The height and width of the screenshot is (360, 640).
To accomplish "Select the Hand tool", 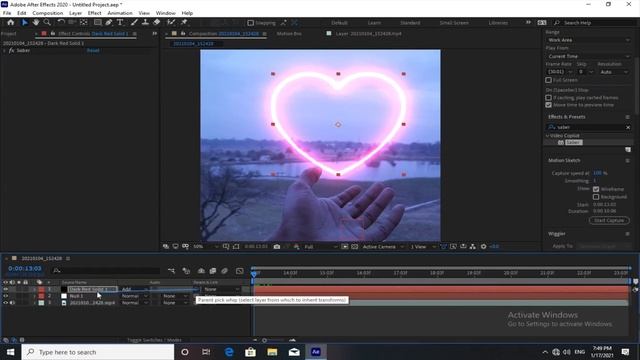I will pos(36,22).
